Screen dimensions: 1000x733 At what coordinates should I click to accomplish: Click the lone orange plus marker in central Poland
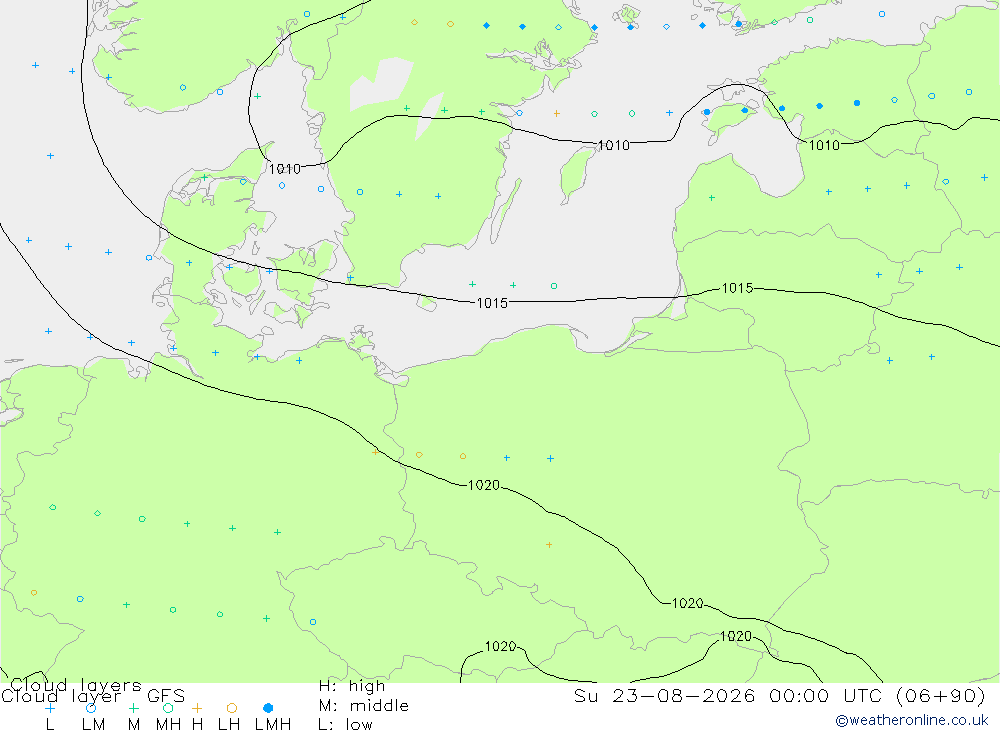[549, 545]
